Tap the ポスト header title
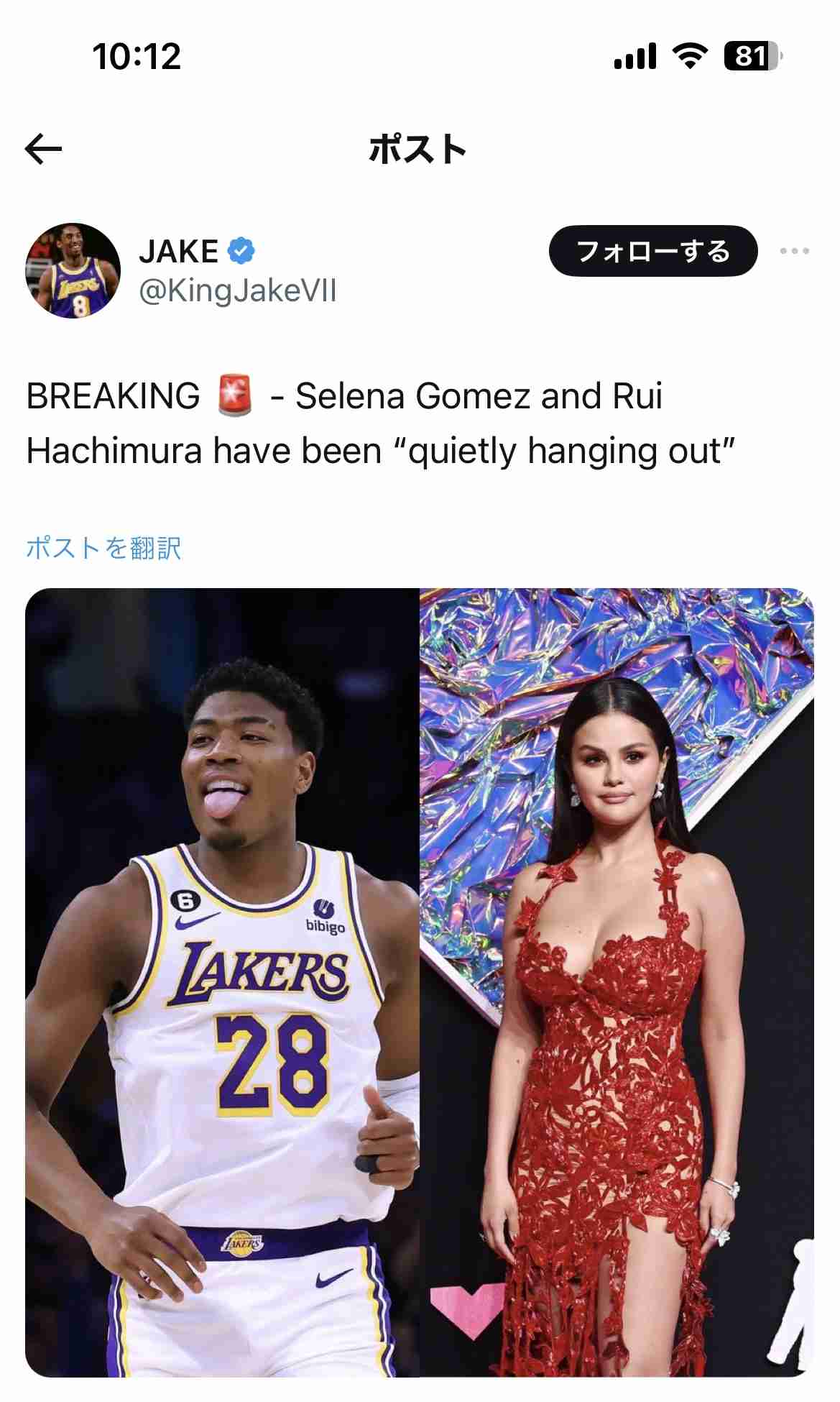The width and height of the screenshot is (840, 1402). [x=418, y=150]
